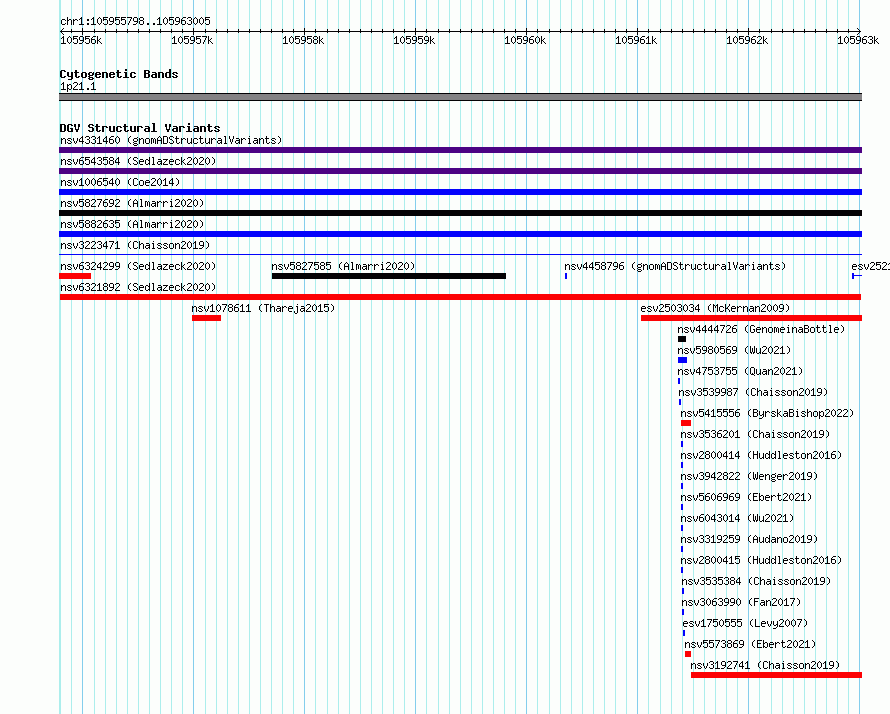The image size is (890, 714).
Task: Open the esv1750555 (Levy2007) label
Action: [745, 623]
